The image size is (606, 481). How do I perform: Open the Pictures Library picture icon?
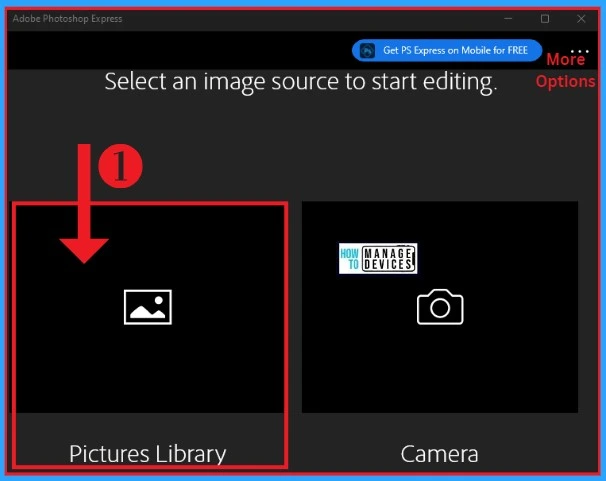(x=148, y=307)
